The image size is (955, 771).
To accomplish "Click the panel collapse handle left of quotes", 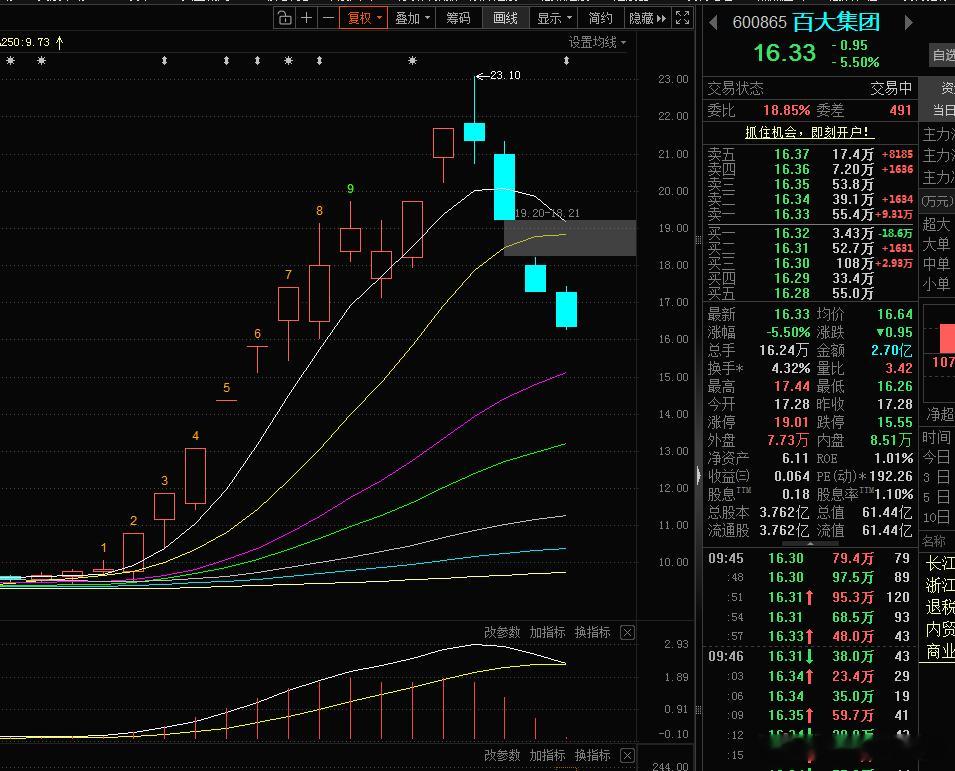I will [x=699, y=475].
